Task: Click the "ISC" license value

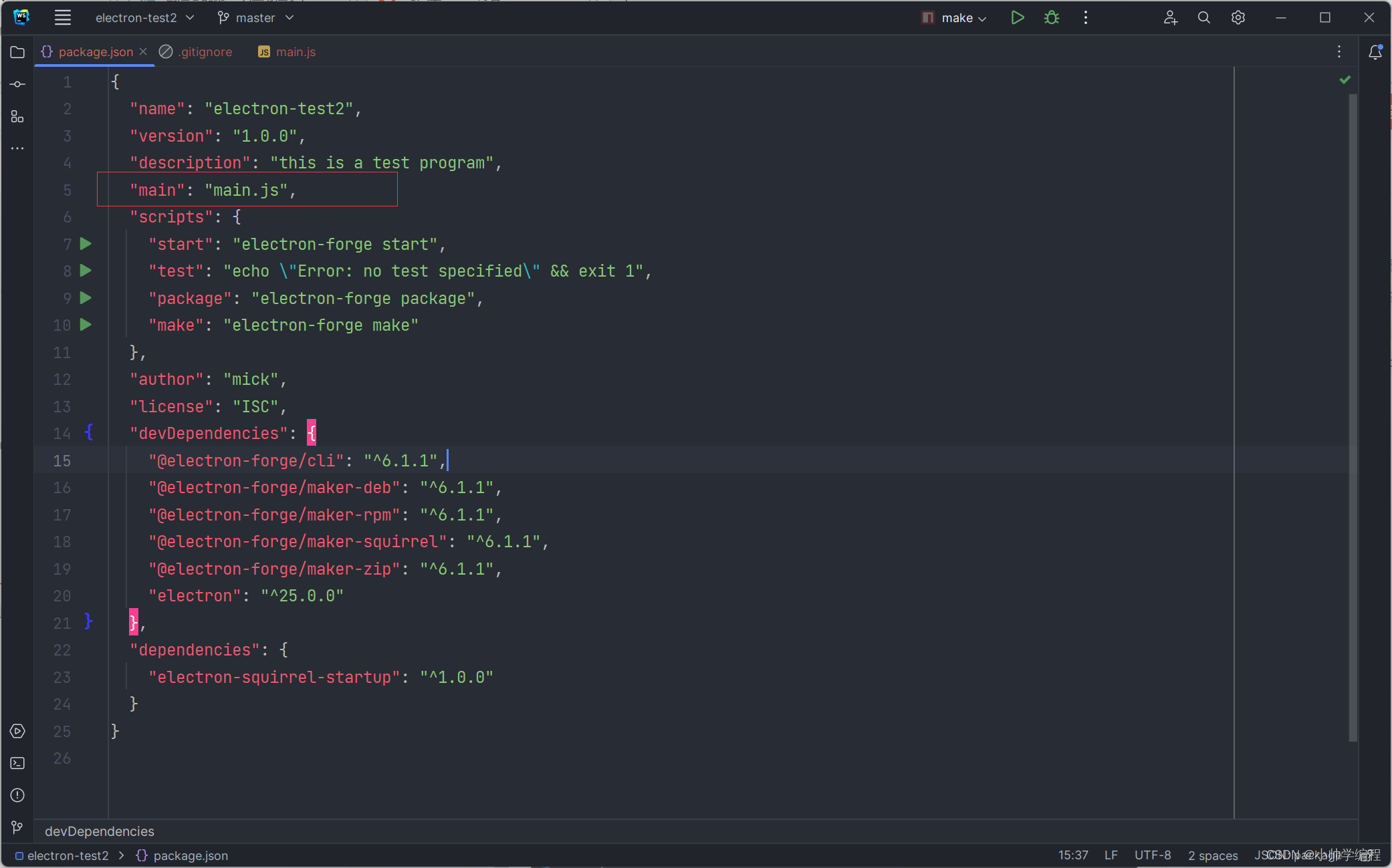Action: point(255,407)
